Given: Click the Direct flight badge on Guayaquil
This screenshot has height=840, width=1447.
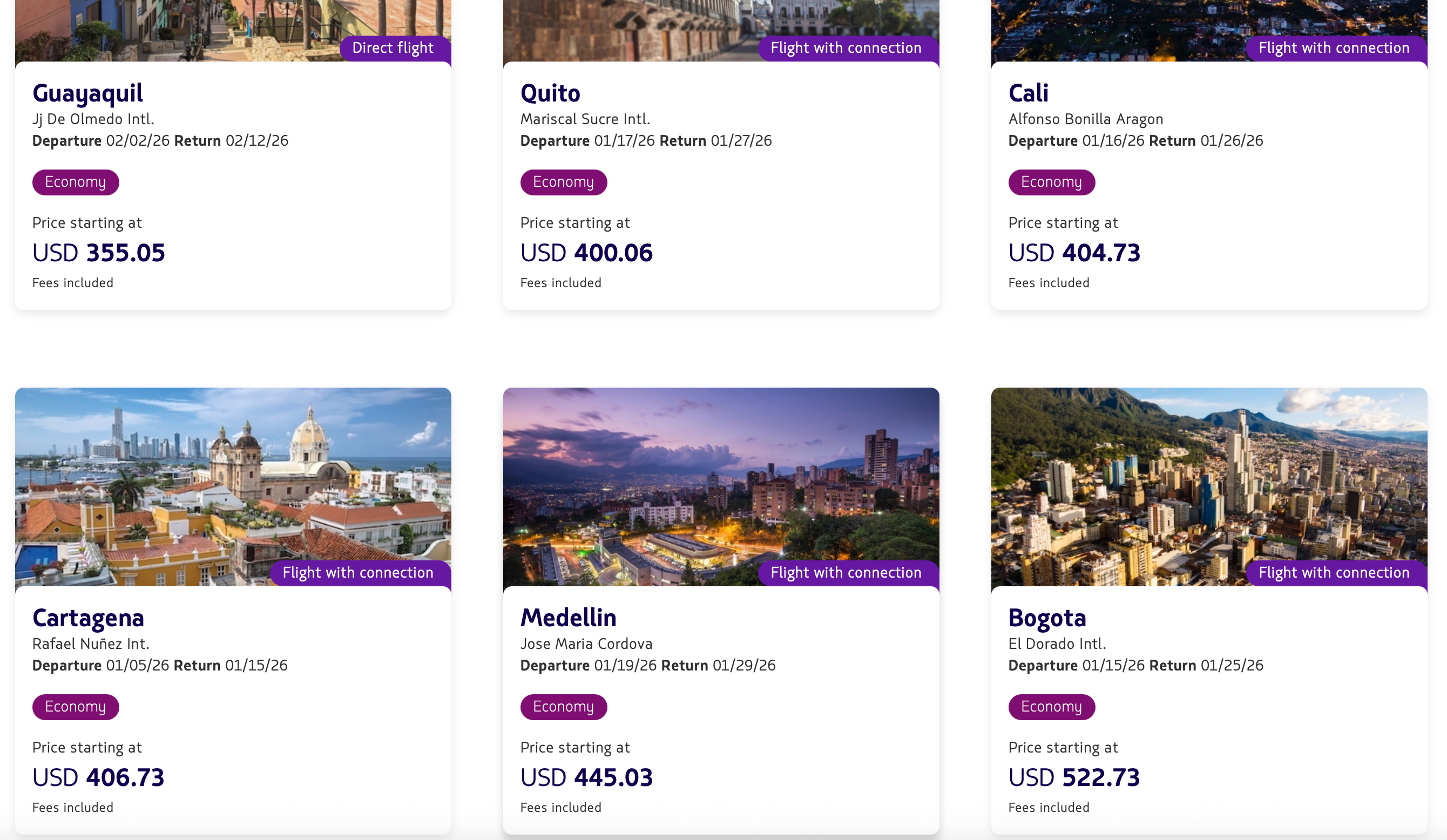Looking at the screenshot, I should pyautogui.click(x=393, y=48).
